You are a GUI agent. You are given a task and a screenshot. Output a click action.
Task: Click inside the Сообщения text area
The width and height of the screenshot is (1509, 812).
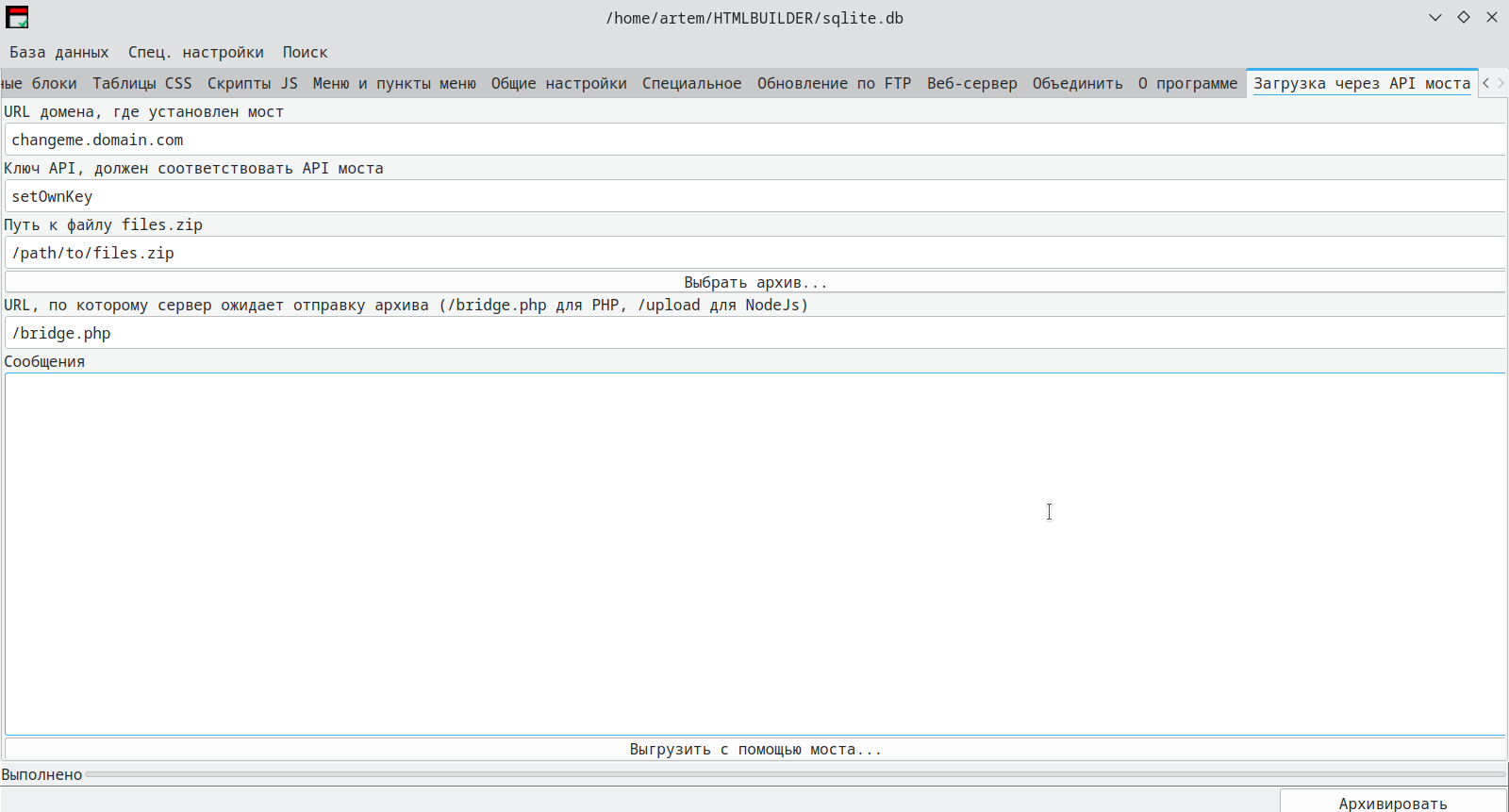coord(755,554)
